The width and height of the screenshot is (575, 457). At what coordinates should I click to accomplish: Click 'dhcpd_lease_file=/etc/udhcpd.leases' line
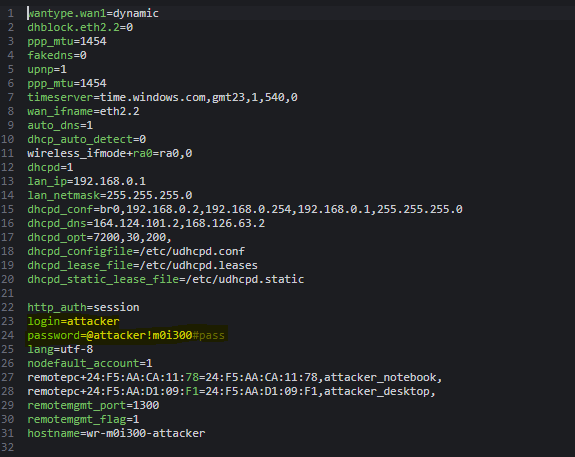[x=143, y=265]
